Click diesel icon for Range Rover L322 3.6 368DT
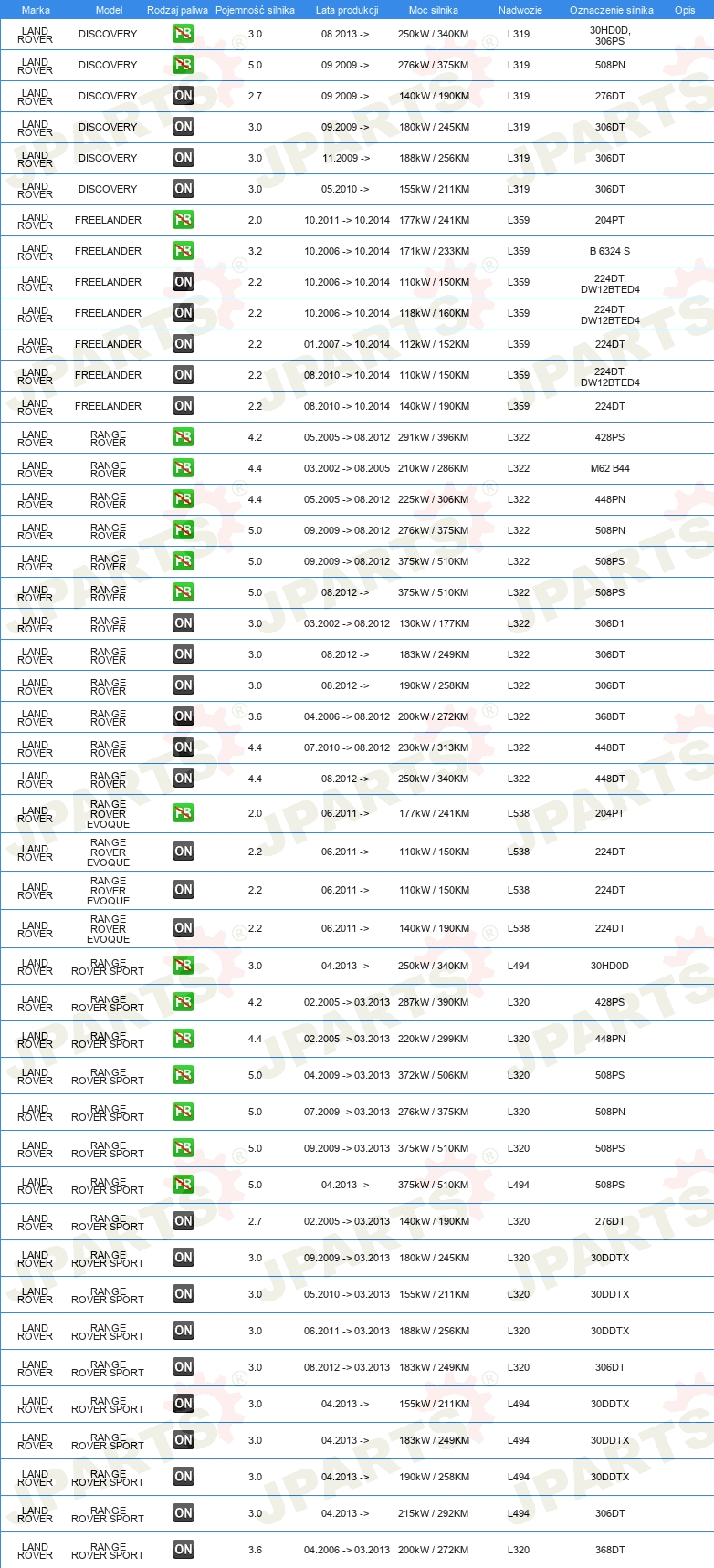This screenshot has height=1568, width=714. coord(184,716)
